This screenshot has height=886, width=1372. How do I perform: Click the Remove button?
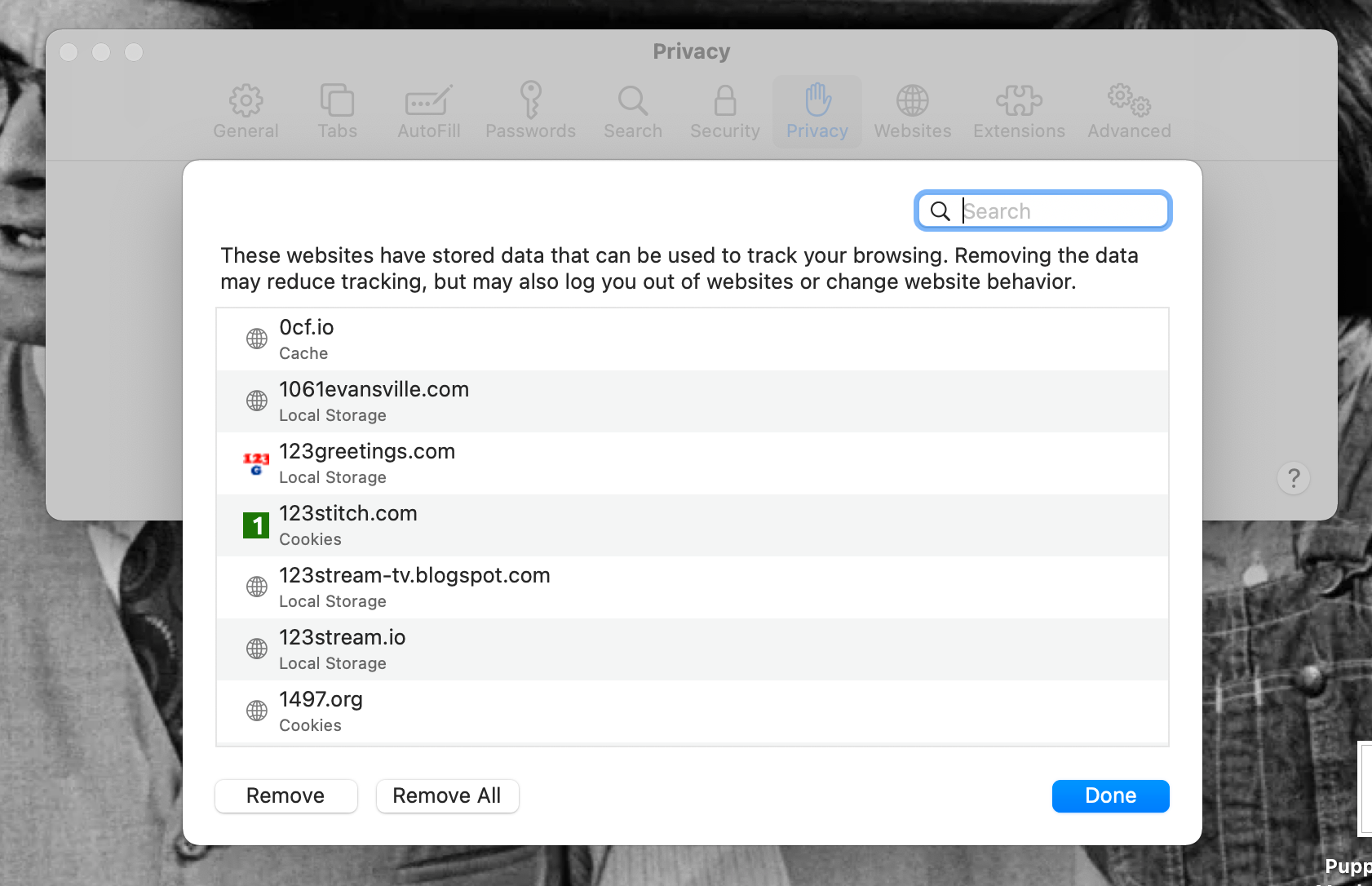pos(285,795)
